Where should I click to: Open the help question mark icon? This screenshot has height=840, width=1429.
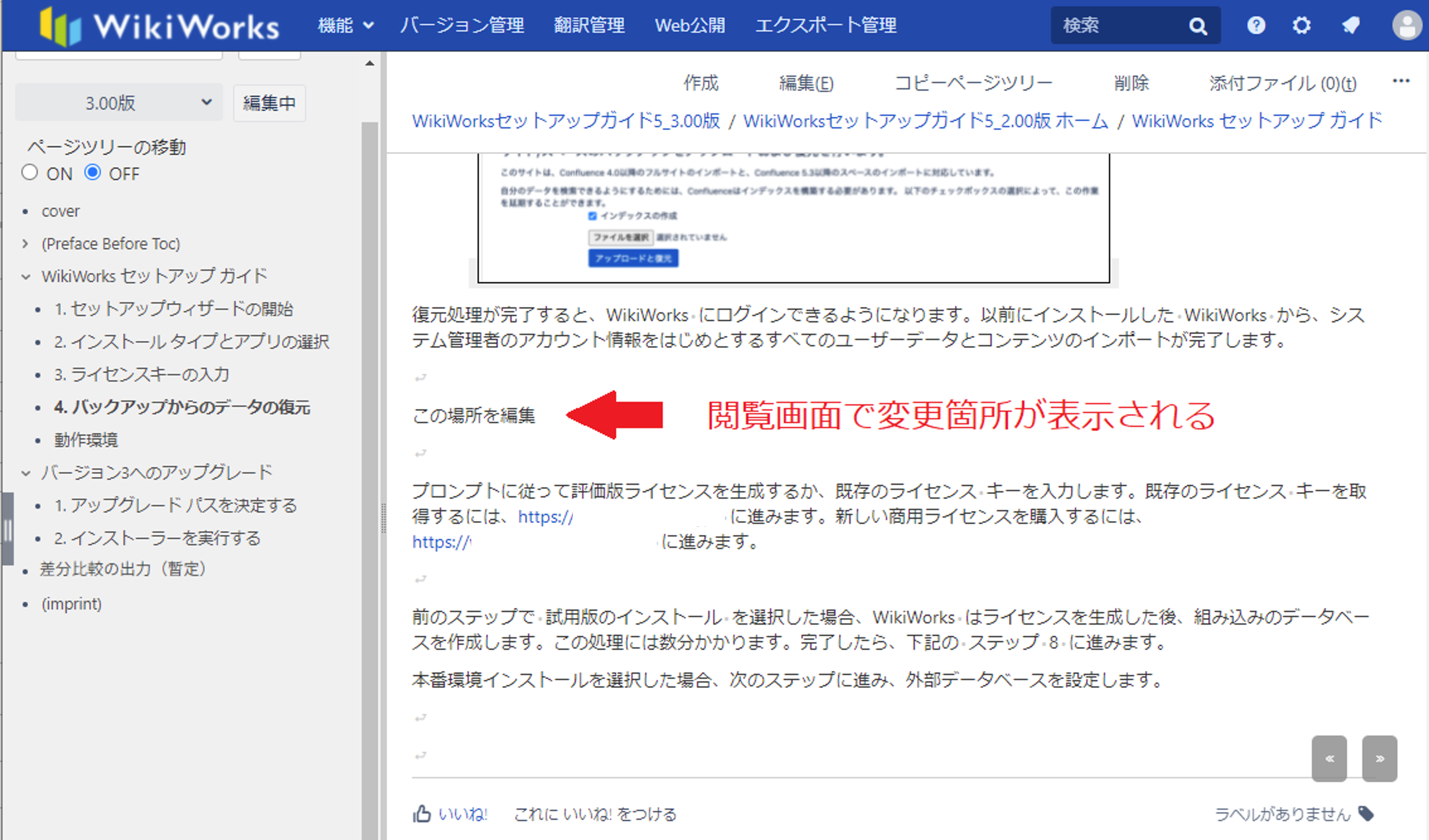pos(1256,26)
